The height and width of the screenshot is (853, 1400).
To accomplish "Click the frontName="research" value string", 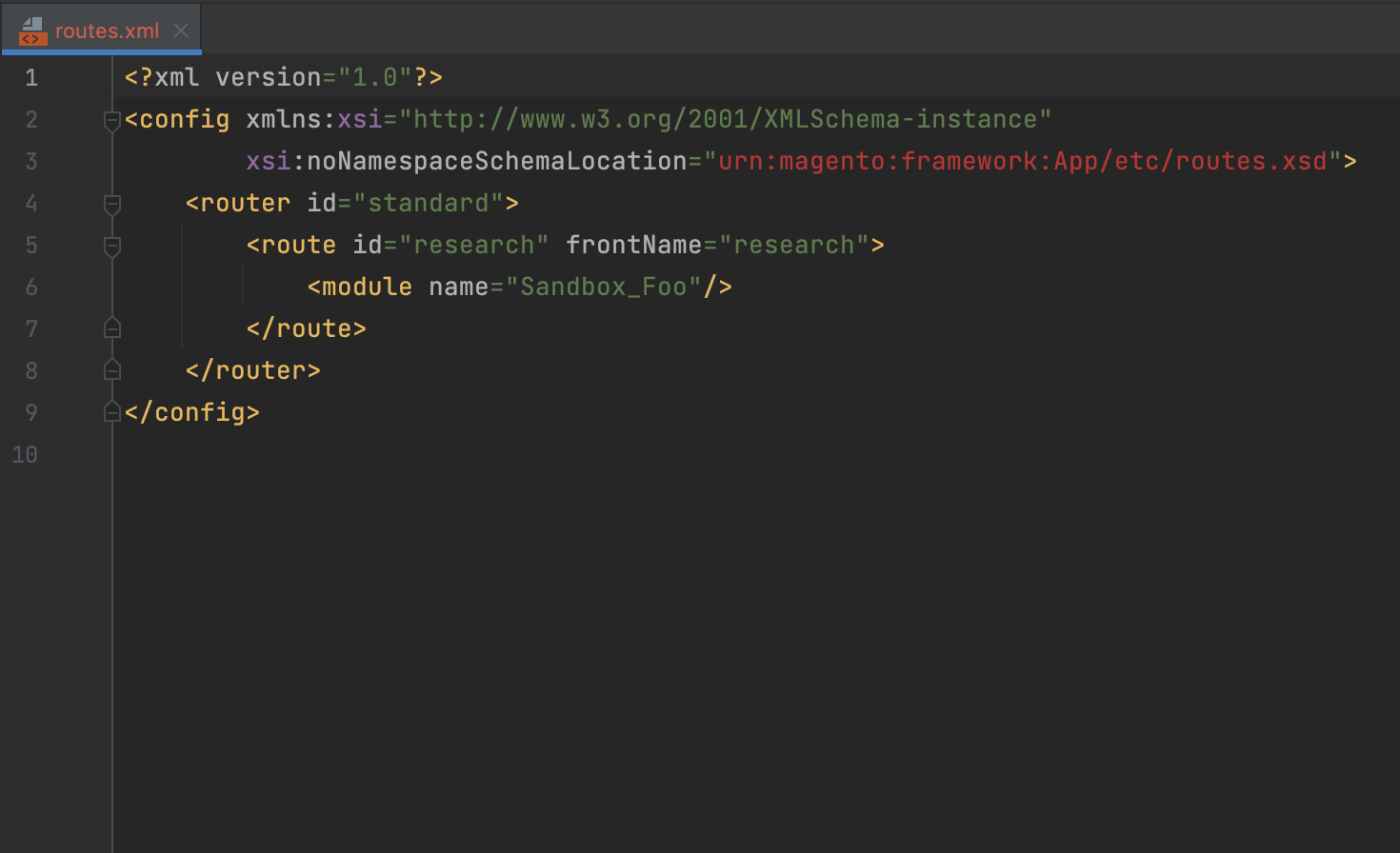I will [x=794, y=245].
